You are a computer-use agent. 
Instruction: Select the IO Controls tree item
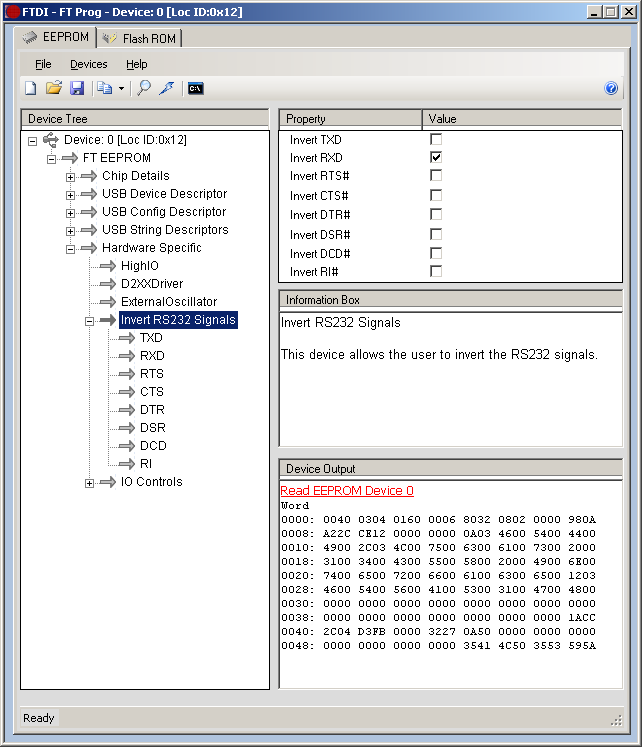point(151,482)
